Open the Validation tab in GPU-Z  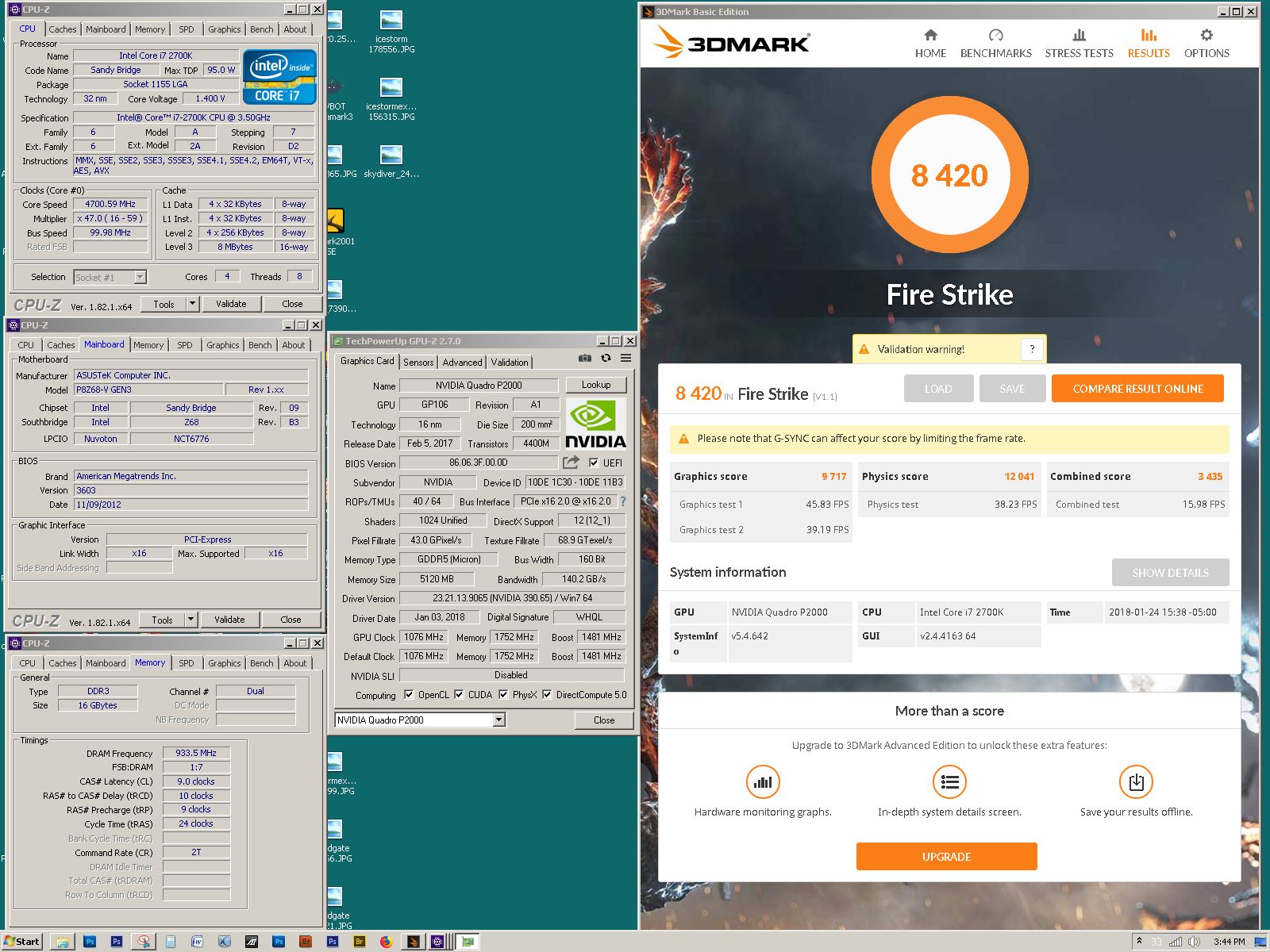(510, 362)
